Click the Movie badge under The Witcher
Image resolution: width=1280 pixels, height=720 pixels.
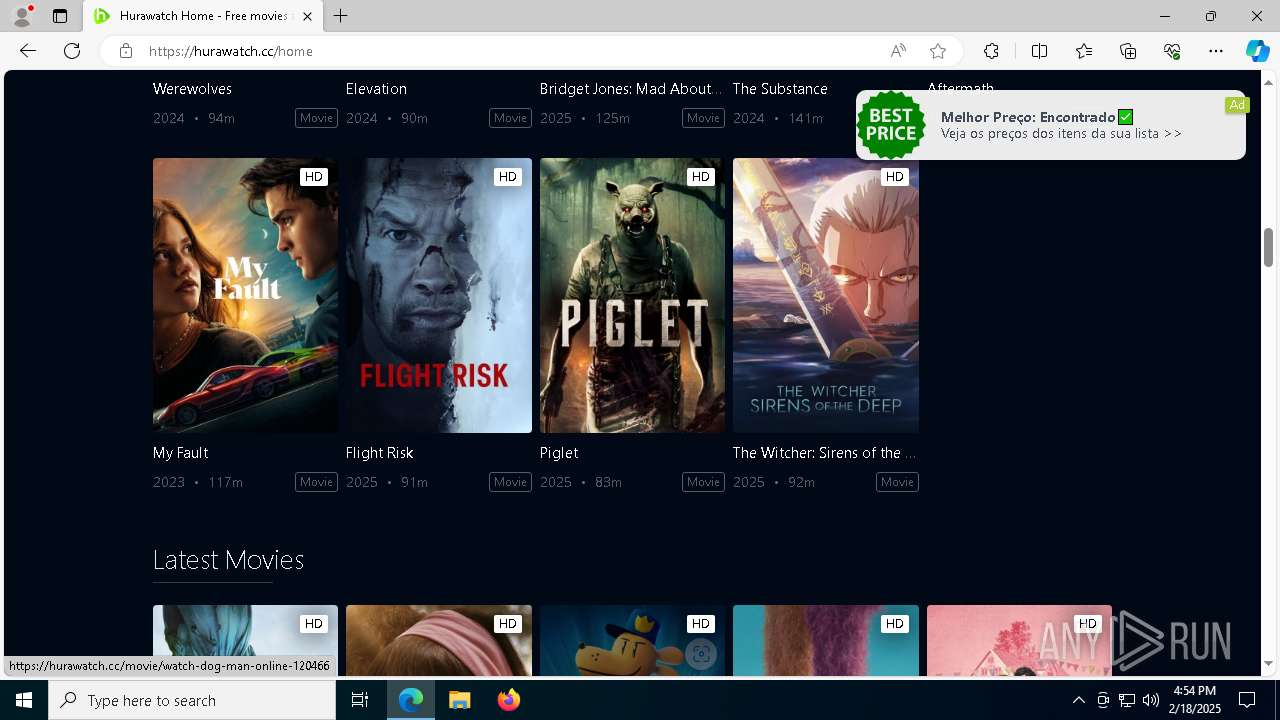[x=897, y=482]
